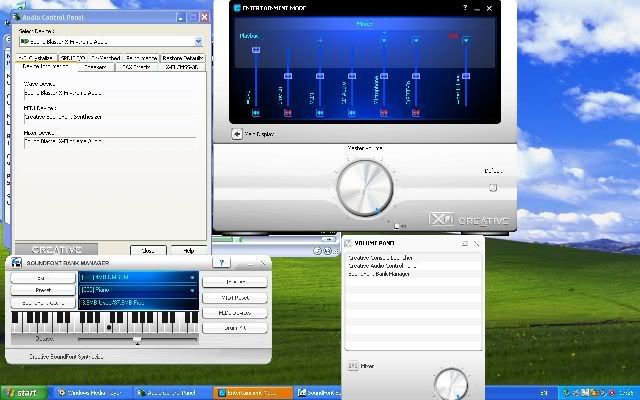The height and width of the screenshot is (400, 640).
Task: Open dropdown arrow above the Microphone slider
Action: pos(384,40)
